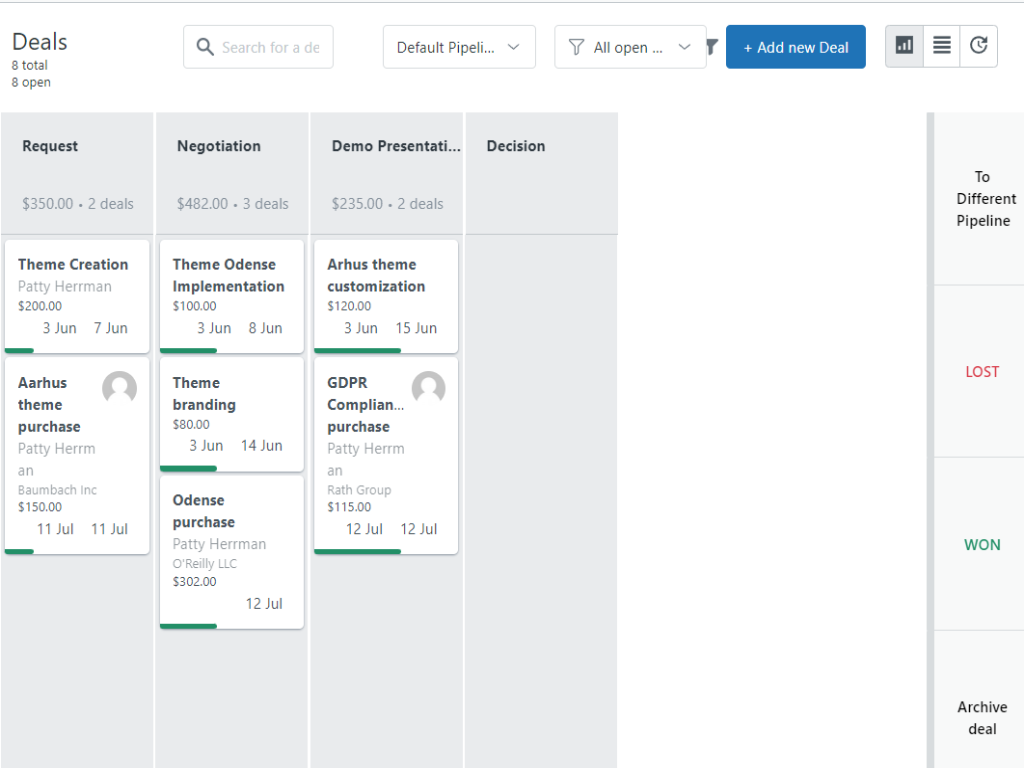1024x768 pixels.
Task: Click the Archive deal drop zone
Action: click(979, 699)
